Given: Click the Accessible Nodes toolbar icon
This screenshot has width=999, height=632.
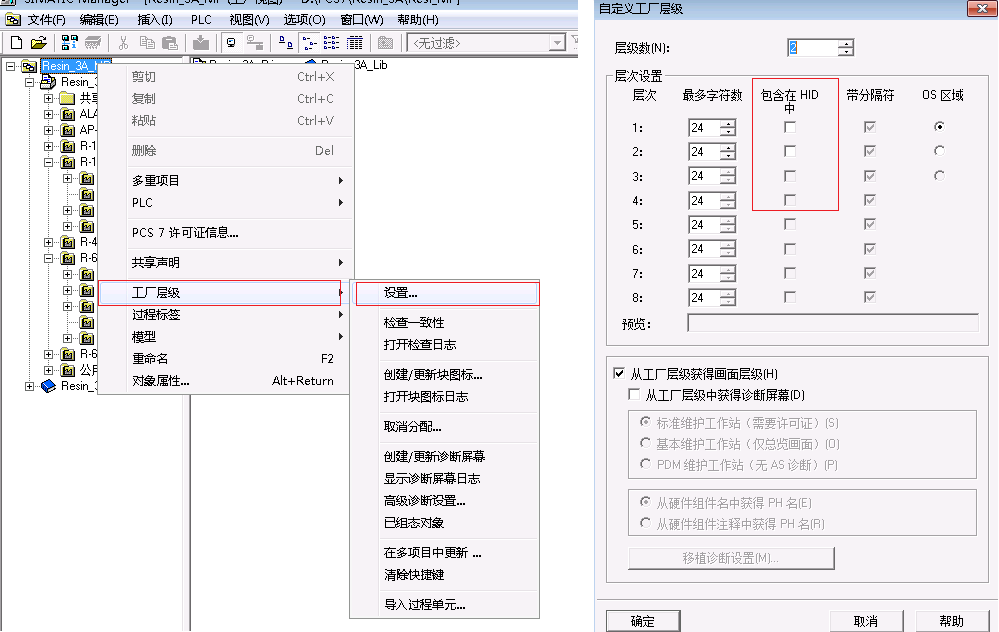Looking at the screenshot, I should point(69,43).
